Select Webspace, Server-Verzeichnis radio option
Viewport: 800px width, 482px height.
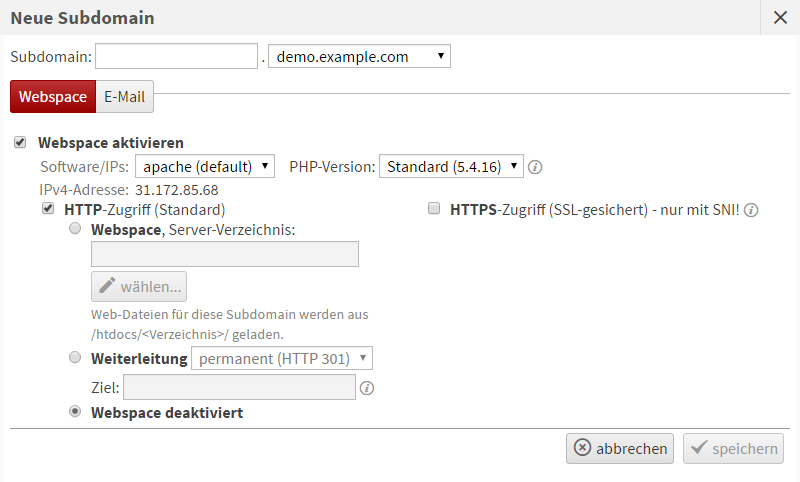(75, 230)
